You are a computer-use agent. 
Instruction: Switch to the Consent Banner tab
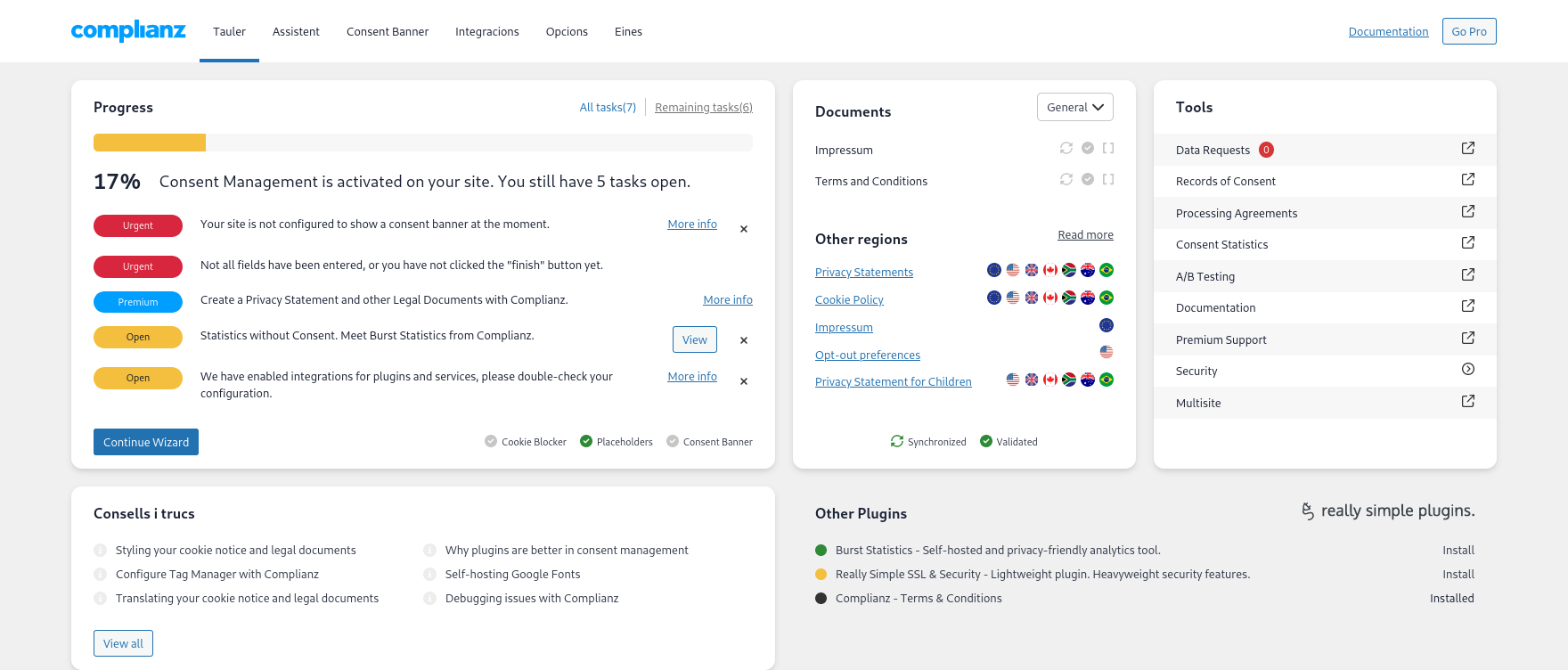point(388,31)
